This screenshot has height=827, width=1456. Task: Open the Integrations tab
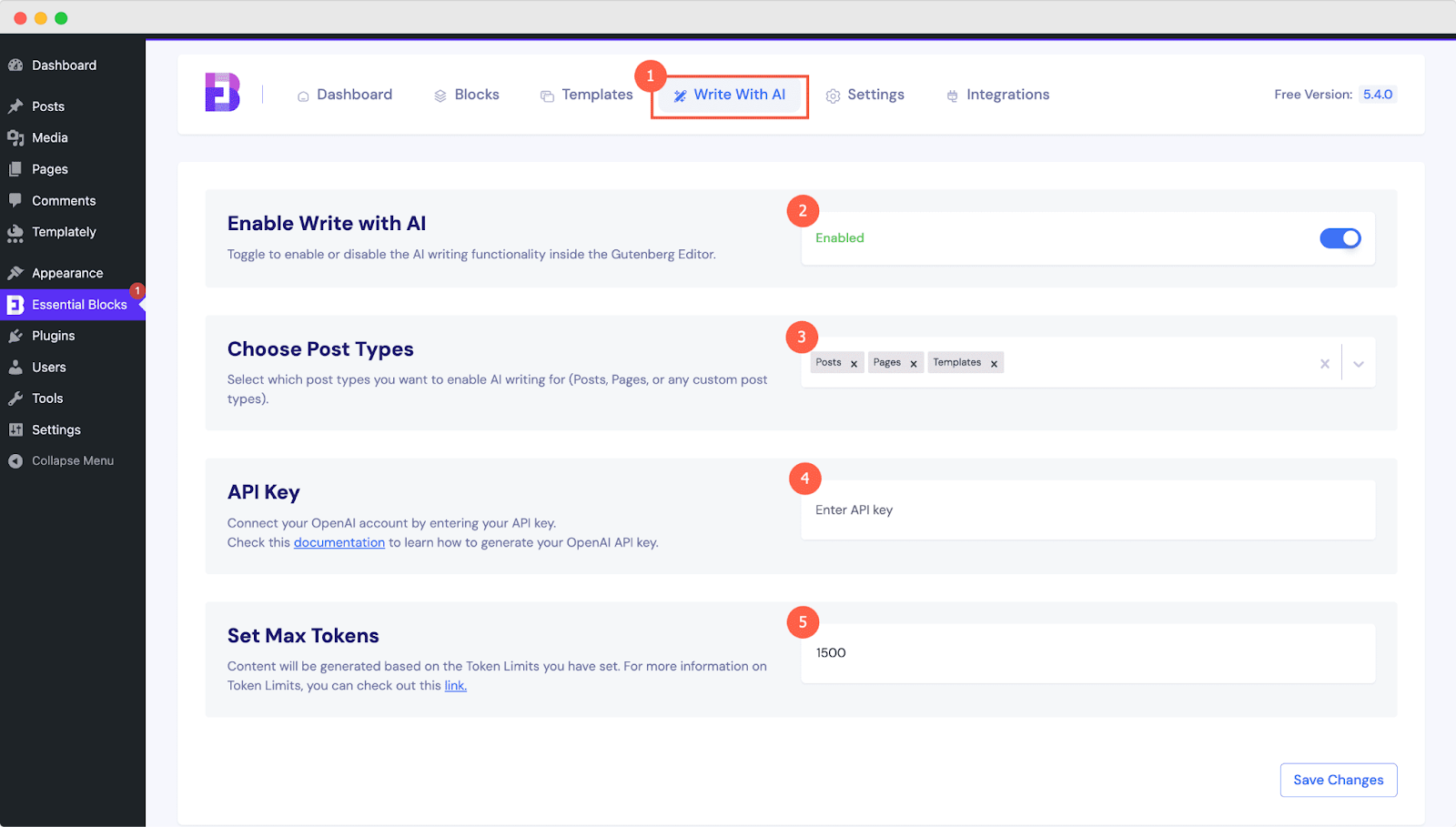998,95
